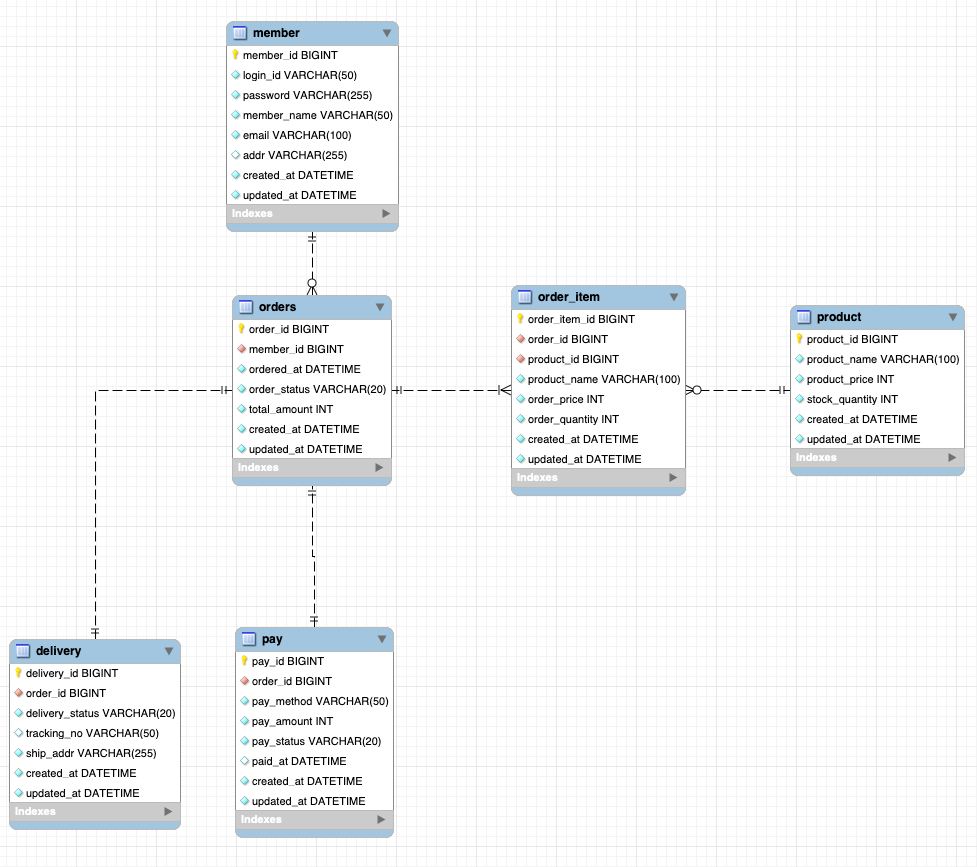Expand the Indexes section of order_item
Image resolution: width=977 pixels, height=867 pixels.
673,478
